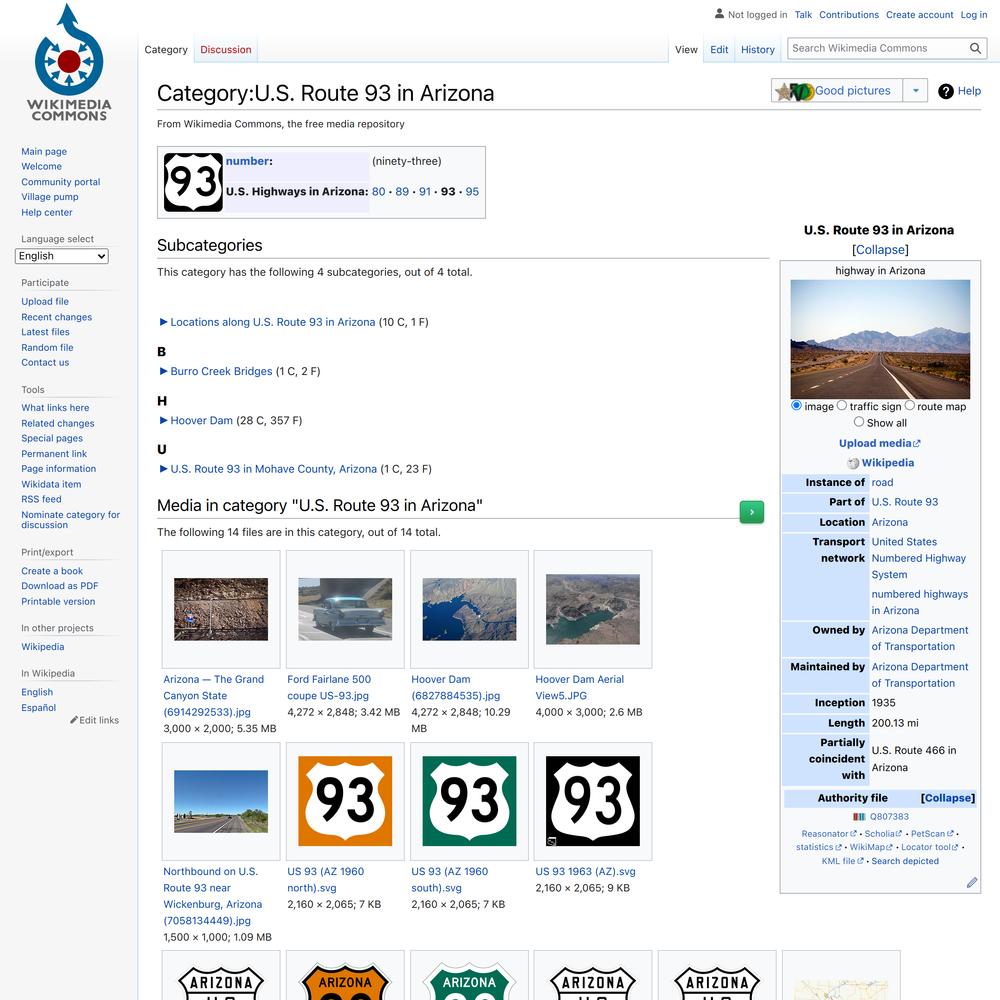Open the Hoover Dam Aerial View5 thumbnail
Viewport: 1000px width, 1000px height.
point(593,609)
